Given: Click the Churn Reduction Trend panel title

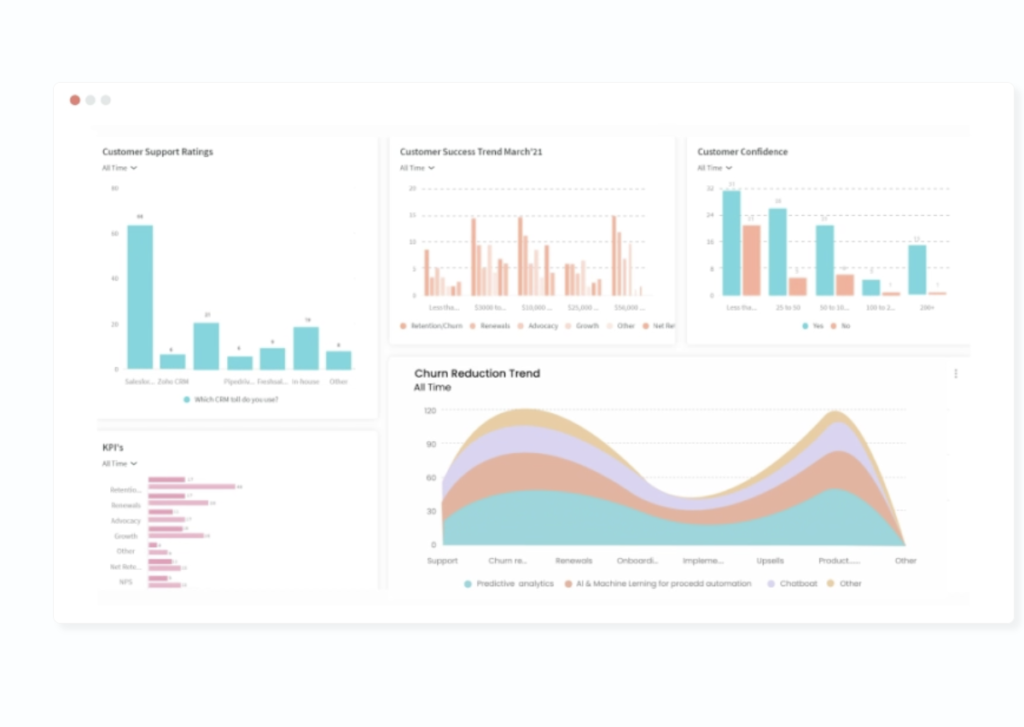Looking at the screenshot, I should (477, 373).
